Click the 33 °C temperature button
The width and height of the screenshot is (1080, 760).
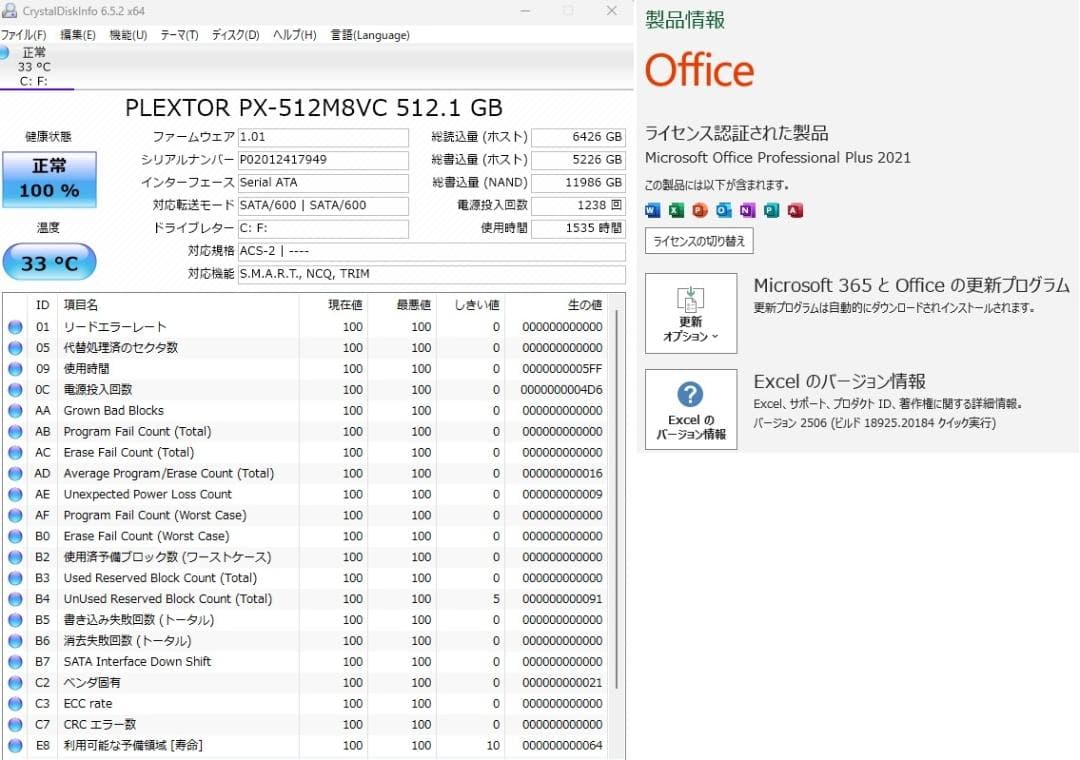tap(50, 262)
